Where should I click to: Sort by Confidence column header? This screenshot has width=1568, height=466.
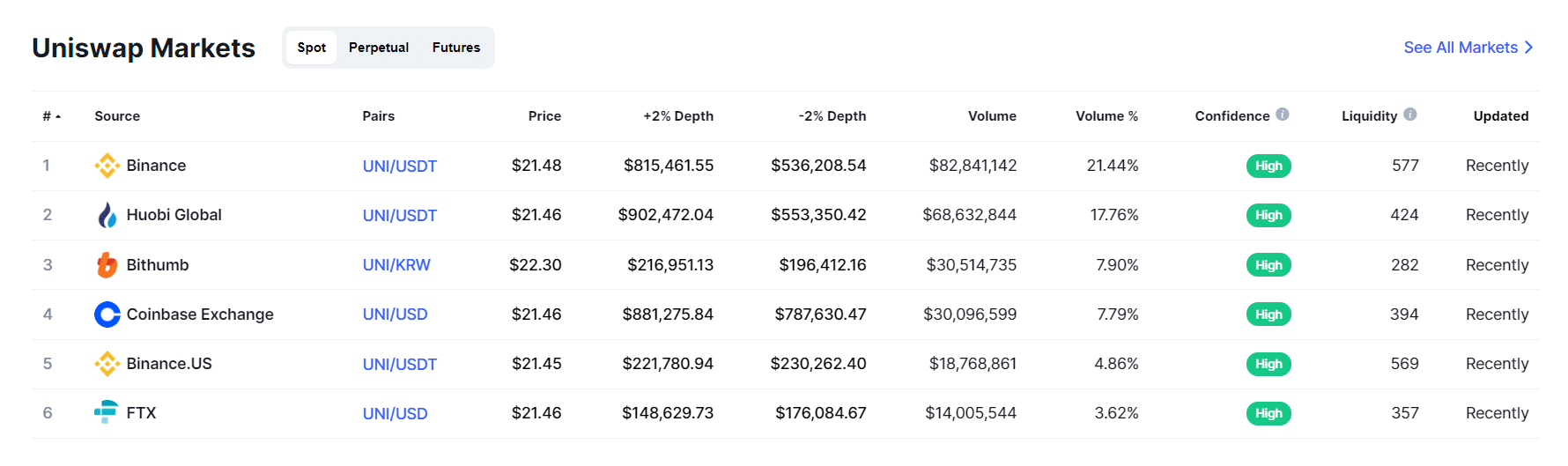click(1232, 116)
